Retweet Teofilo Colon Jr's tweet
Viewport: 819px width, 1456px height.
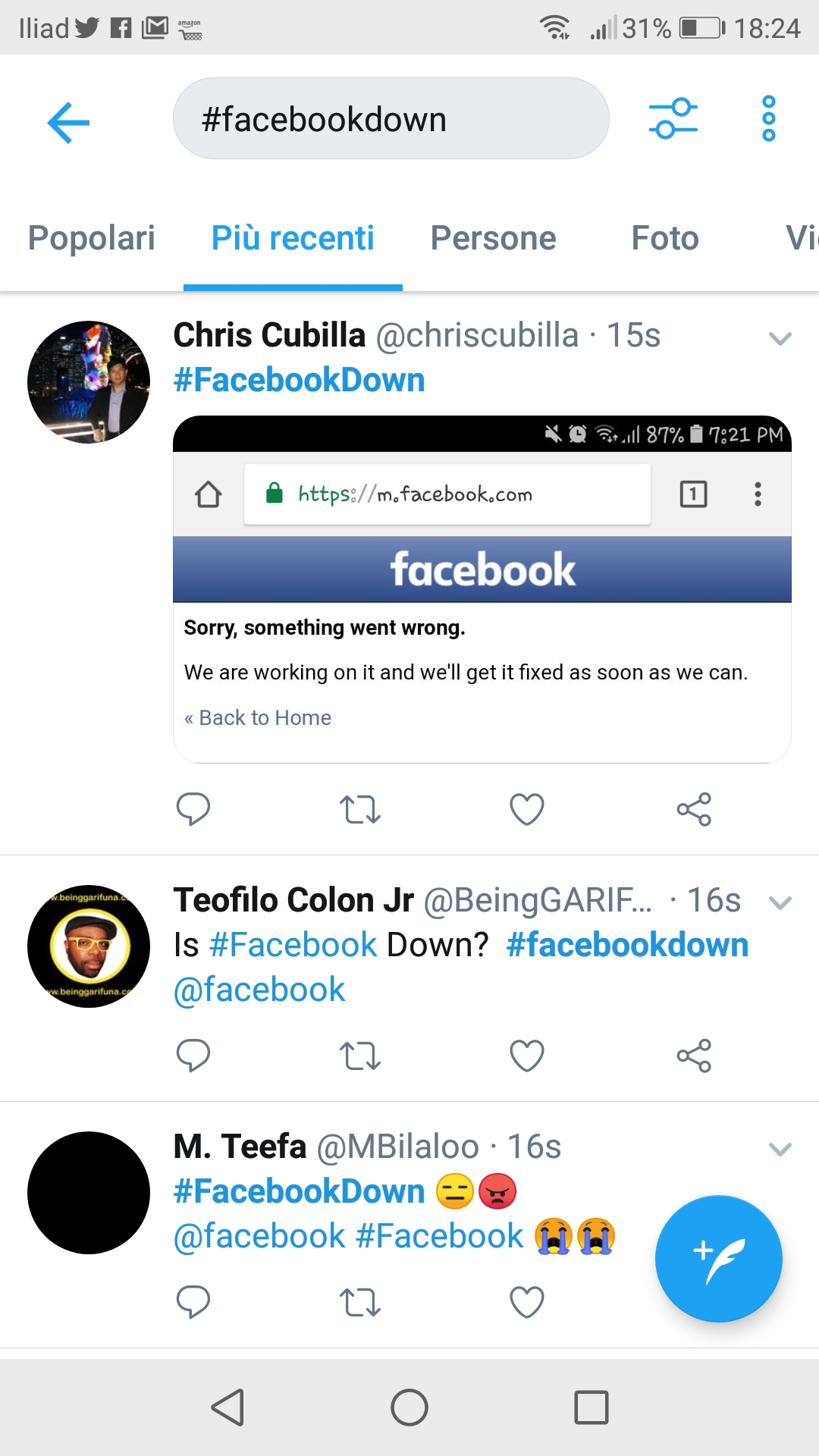pos(359,1056)
